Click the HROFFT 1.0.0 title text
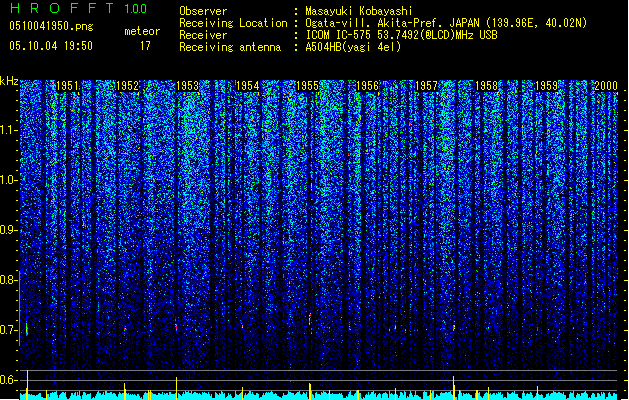 (x=78, y=8)
